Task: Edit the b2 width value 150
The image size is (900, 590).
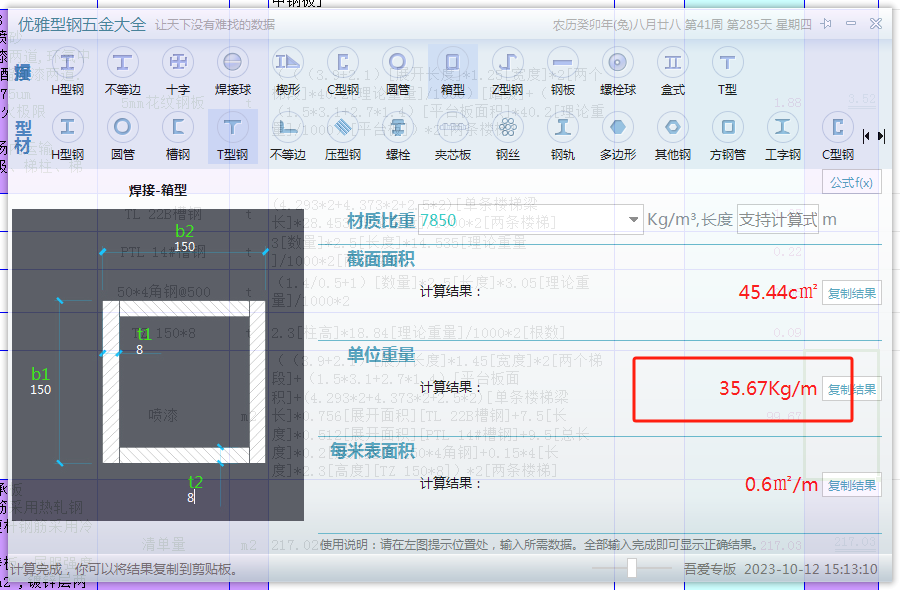Action: coord(184,246)
